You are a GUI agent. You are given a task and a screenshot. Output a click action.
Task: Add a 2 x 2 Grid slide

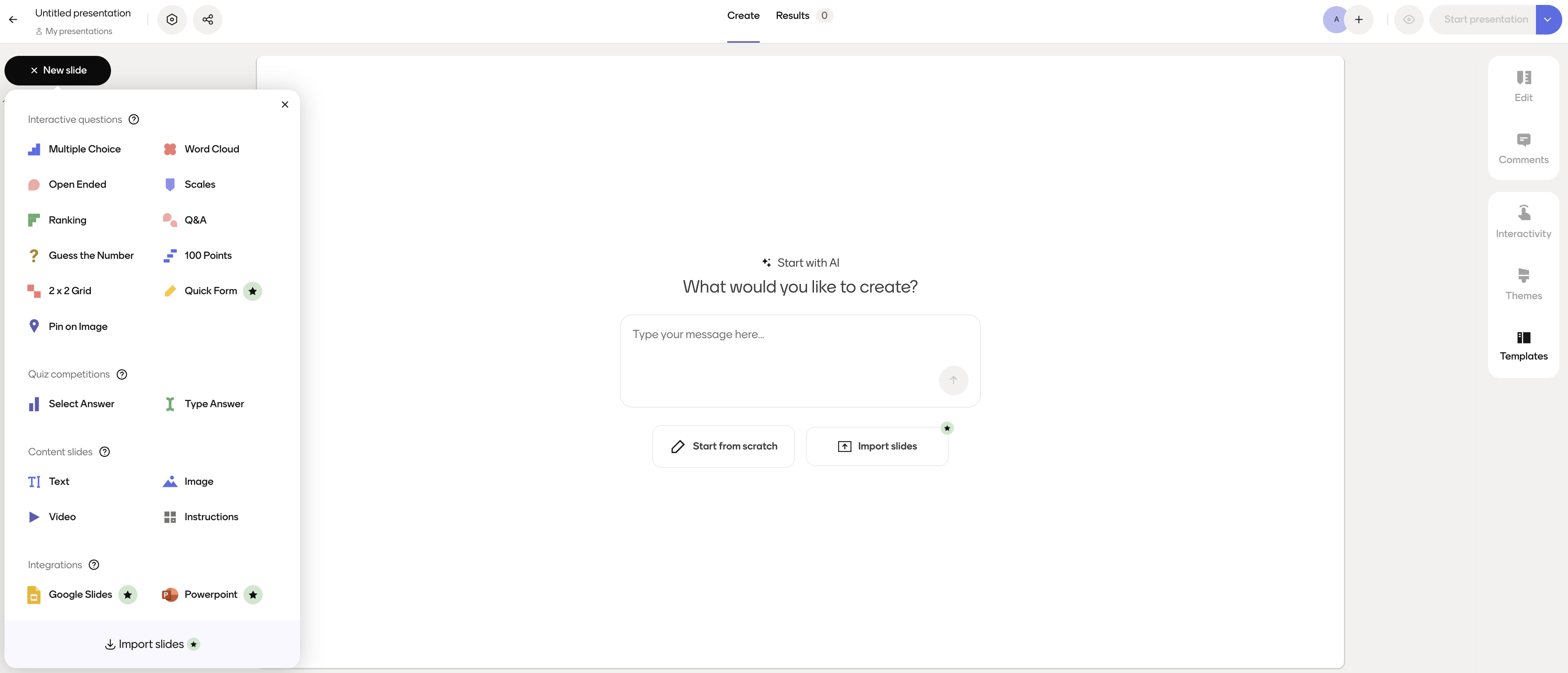click(x=60, y=291)
